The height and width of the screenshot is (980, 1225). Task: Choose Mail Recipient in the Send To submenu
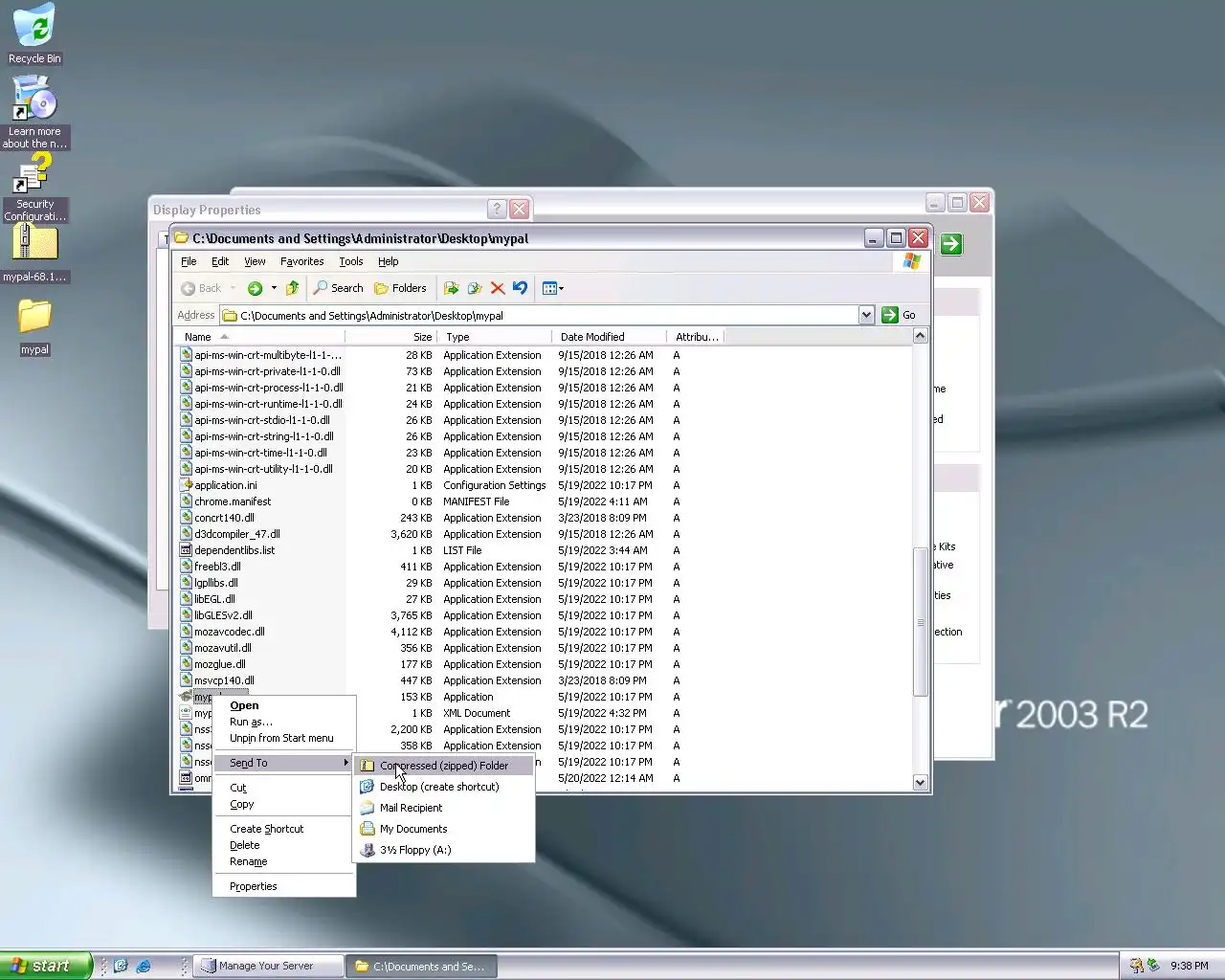[444, 808]
